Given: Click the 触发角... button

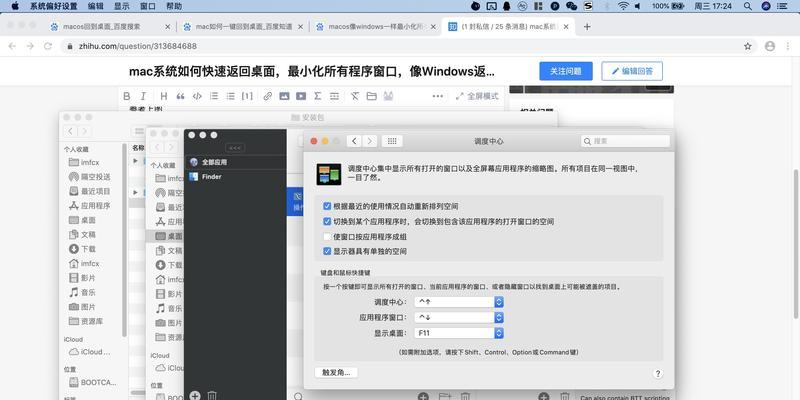Looking at the screenshot, I should (336, 372).
